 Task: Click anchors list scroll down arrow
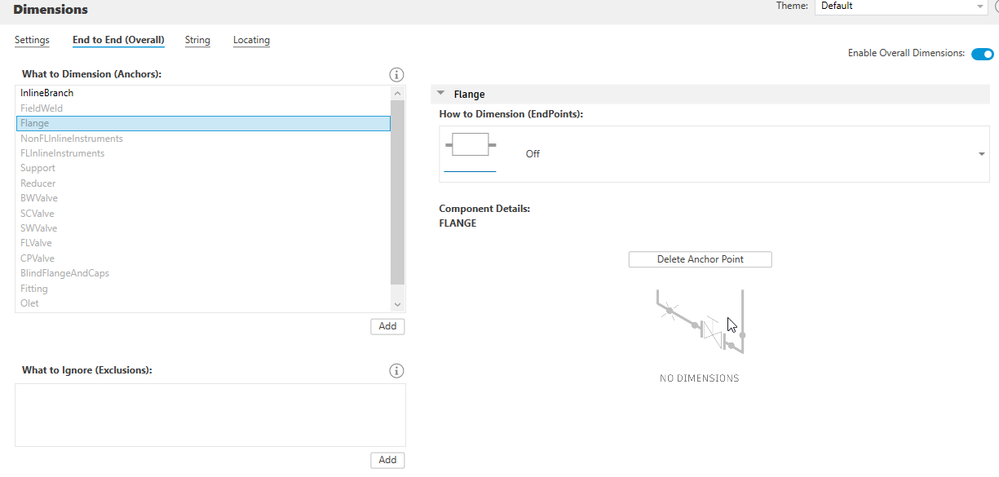coord(398,304)
